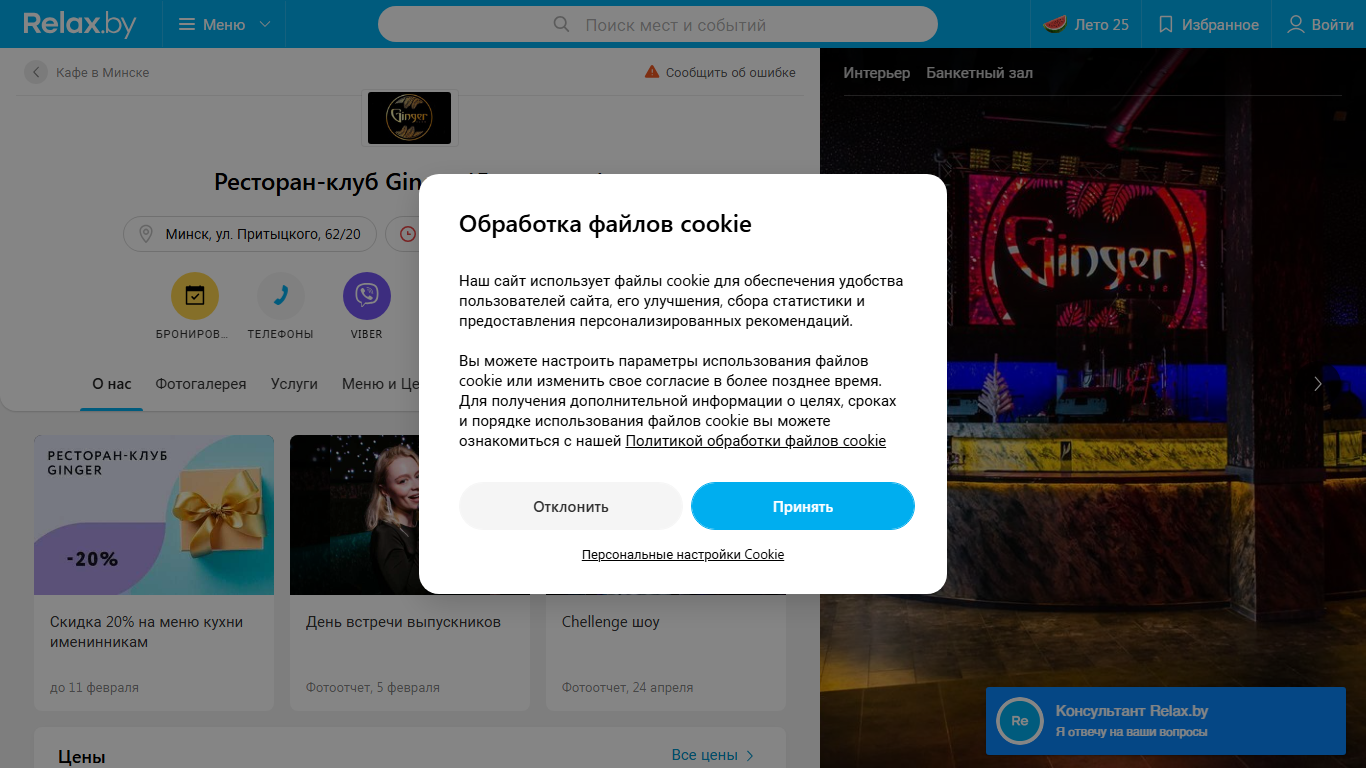Open the Меню hamburger dropdown
Screen dimensions: 1366x768
(x=224, y=24)
